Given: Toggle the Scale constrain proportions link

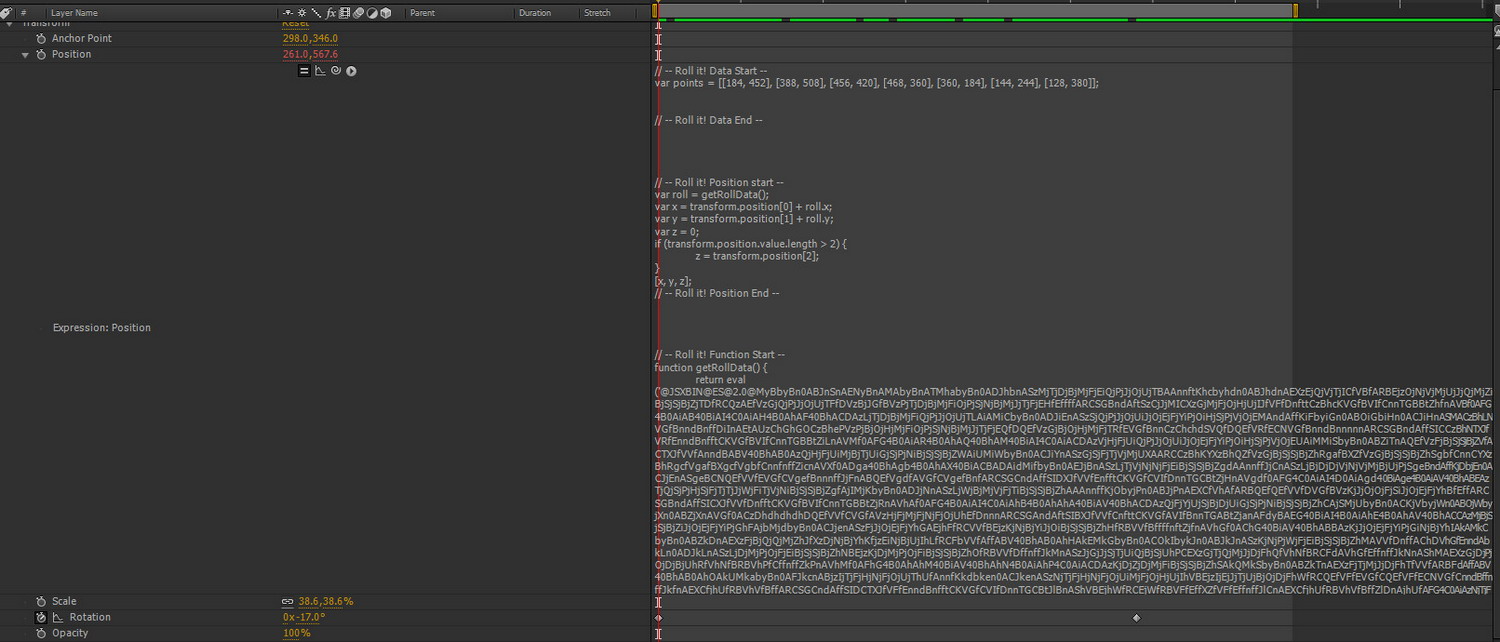Looking at the screenshot, I should (288, 602).
